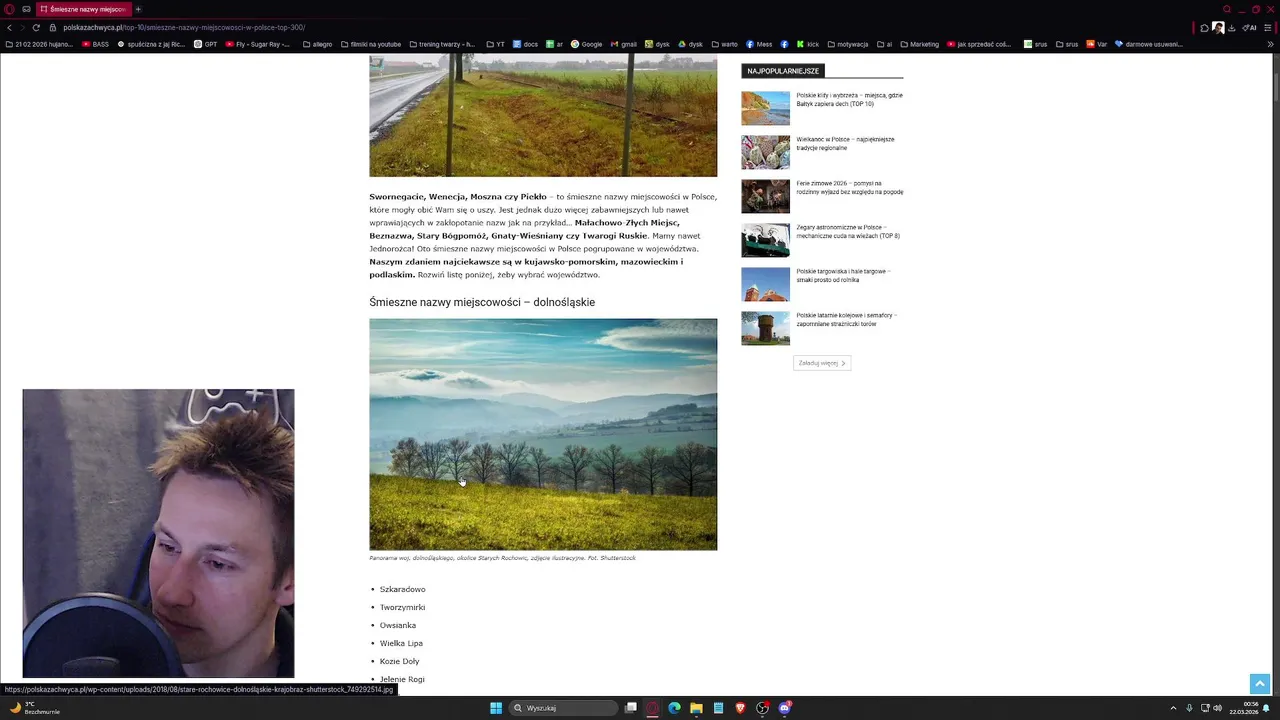Click Szkaradowo list item
This screenshot has width=1280, height=720.
click(x=402, y=589)
